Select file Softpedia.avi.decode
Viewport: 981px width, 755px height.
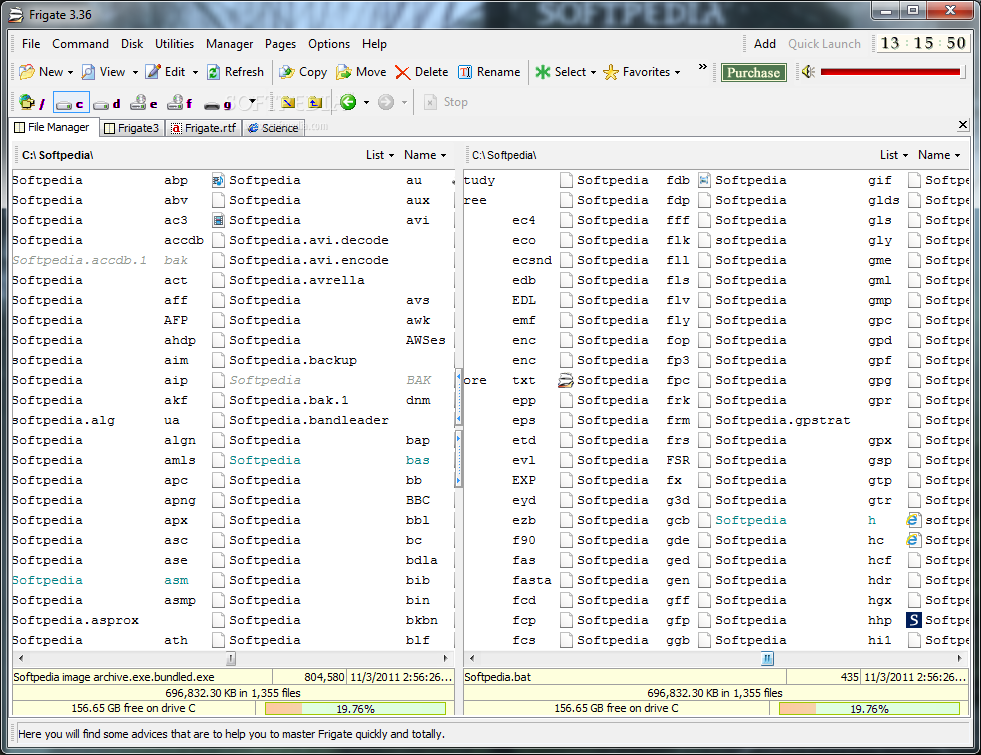[x=308, y=240]
